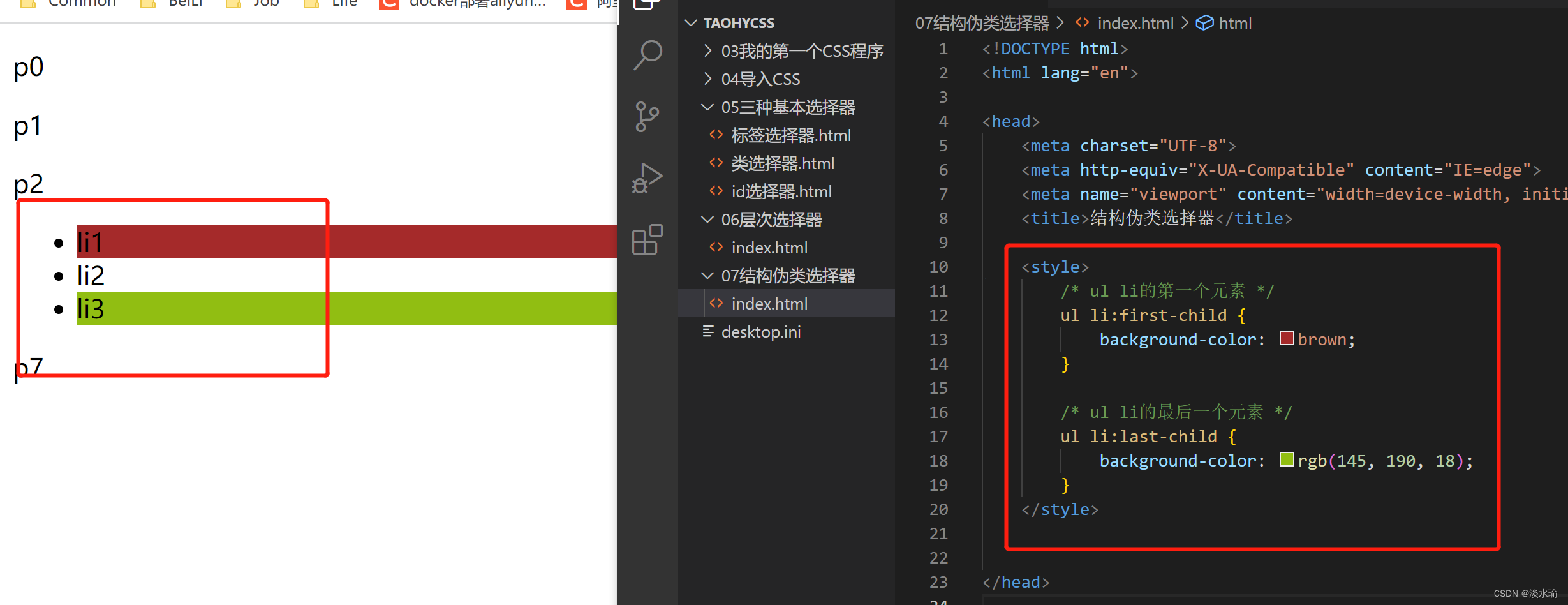Open the Search view in activity bar
Viewport: 1568px width, 605px height.
(647, 56)
